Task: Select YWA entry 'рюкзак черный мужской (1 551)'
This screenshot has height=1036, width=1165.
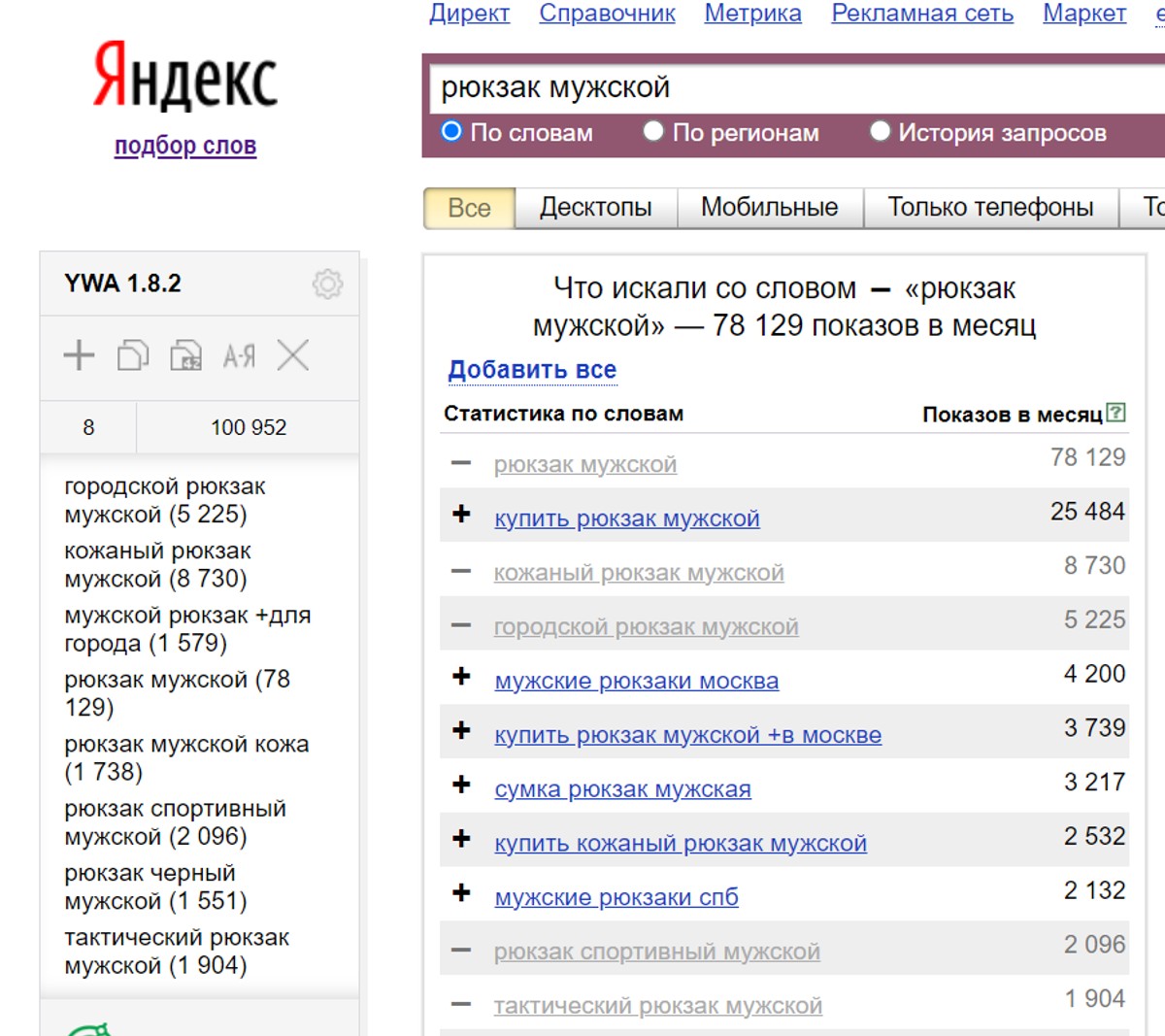Action: coord(155,887)
